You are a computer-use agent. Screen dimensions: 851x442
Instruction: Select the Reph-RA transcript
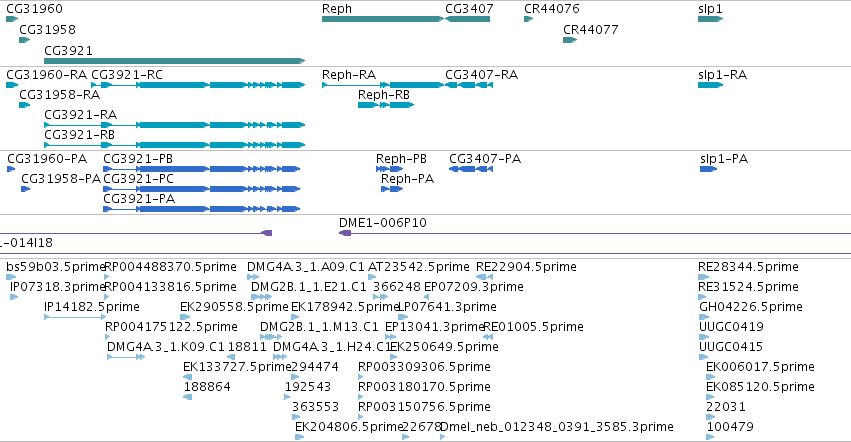(383, 85)
